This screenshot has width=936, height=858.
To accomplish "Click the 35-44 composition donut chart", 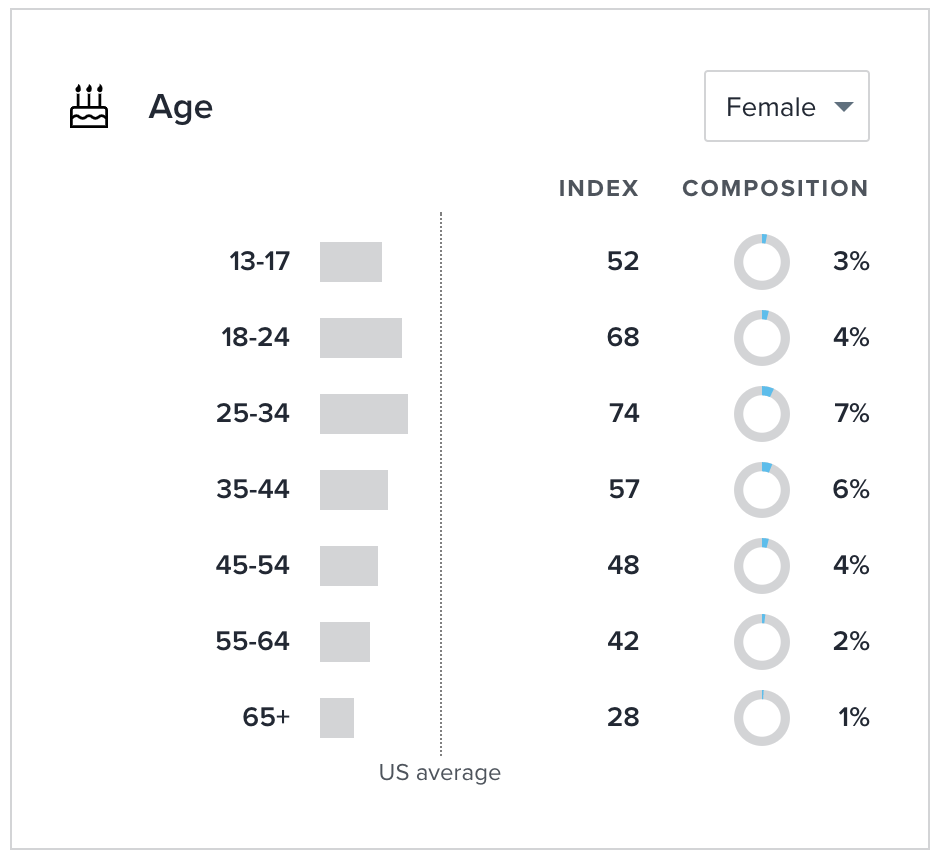I will (762, 490).
